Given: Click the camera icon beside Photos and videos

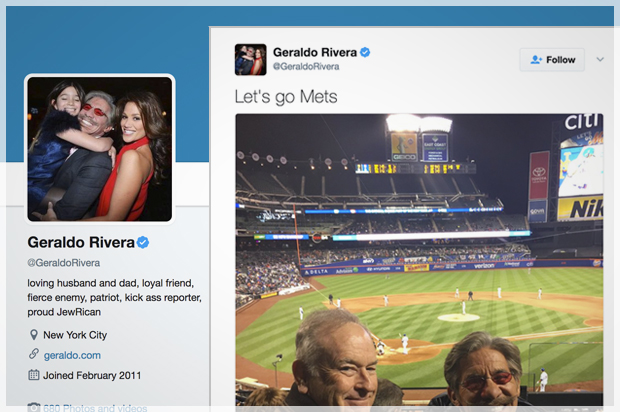Looking at the screenshot, I should 34,407.
